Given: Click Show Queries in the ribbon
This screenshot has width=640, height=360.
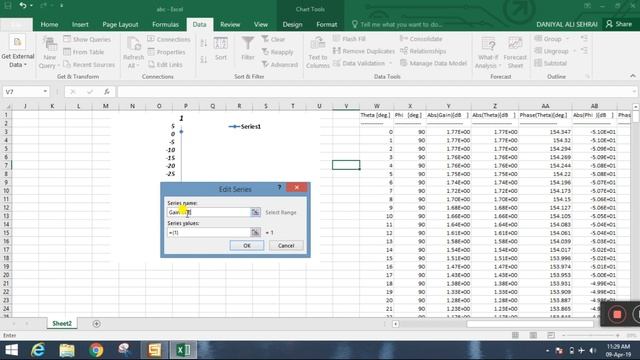Looking at the screenshot, I should (x=87, y=39).
